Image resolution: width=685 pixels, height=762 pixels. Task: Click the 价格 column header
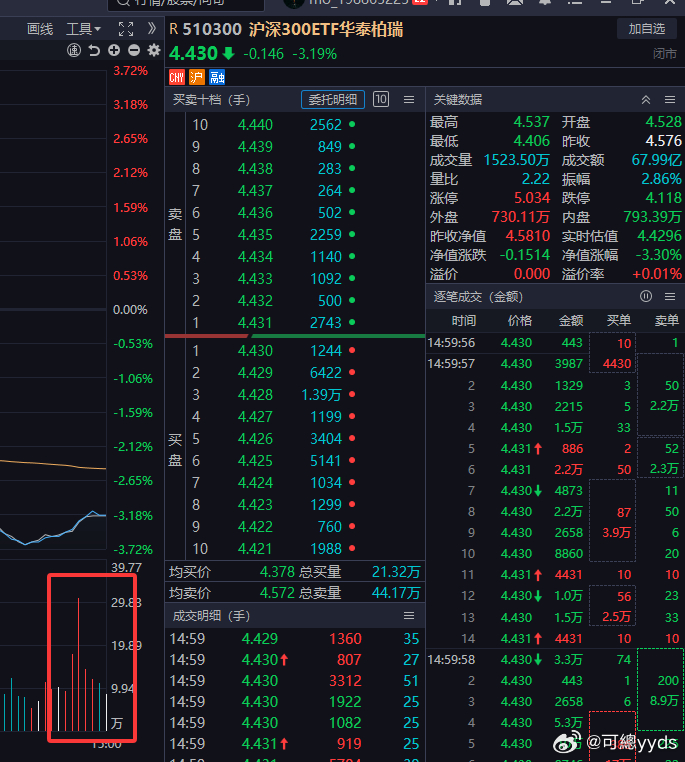(520, 320)
